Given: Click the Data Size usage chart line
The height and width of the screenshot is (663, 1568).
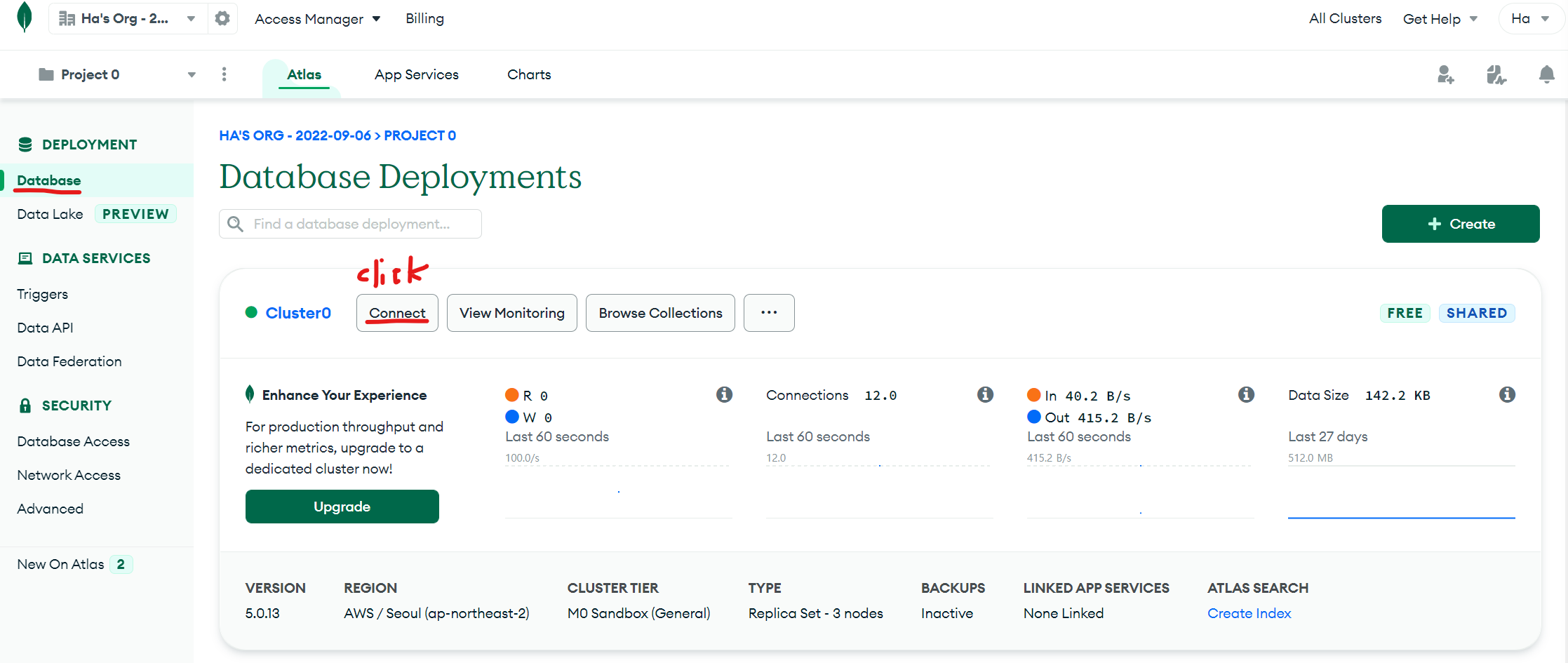Looking at the screenshot, I should (x=1401, y=517).
